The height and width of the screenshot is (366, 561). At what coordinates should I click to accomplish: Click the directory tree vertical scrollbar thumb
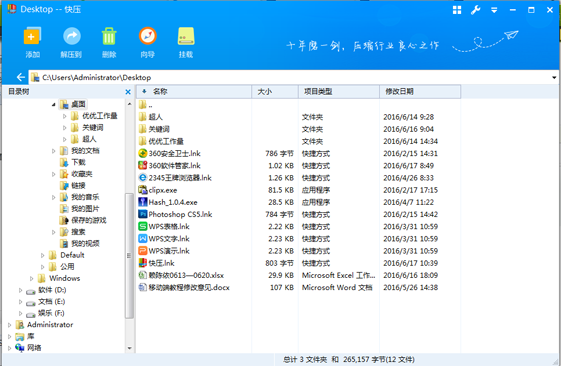[x=130, y=255]
